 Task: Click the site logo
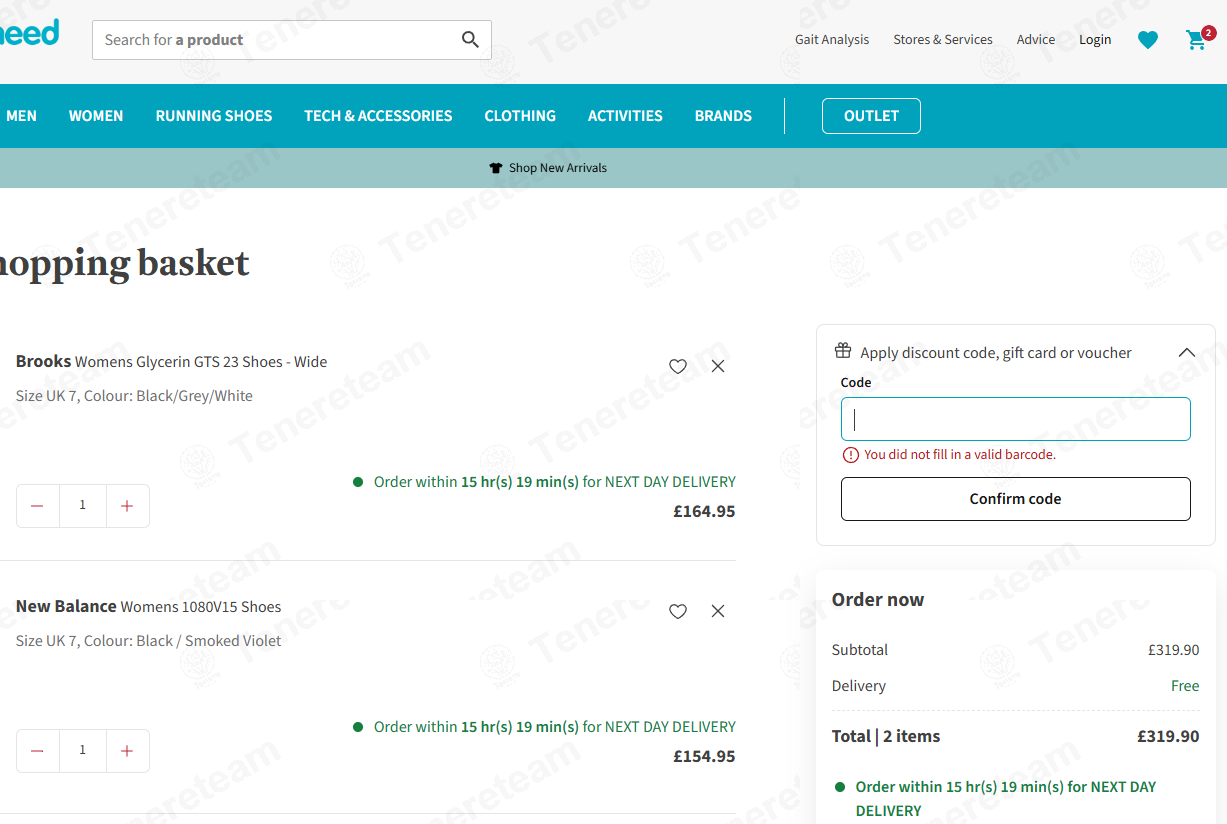point(30,32)
